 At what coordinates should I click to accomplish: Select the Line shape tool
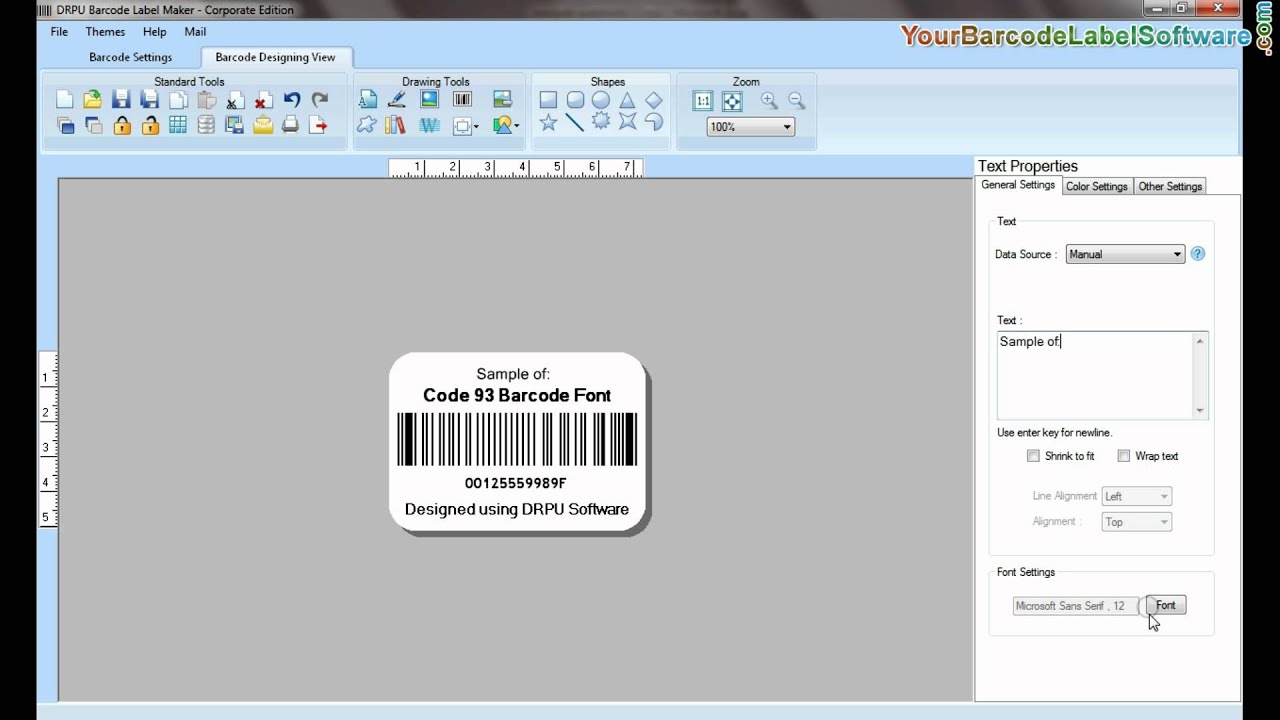(x=574, y=122)
